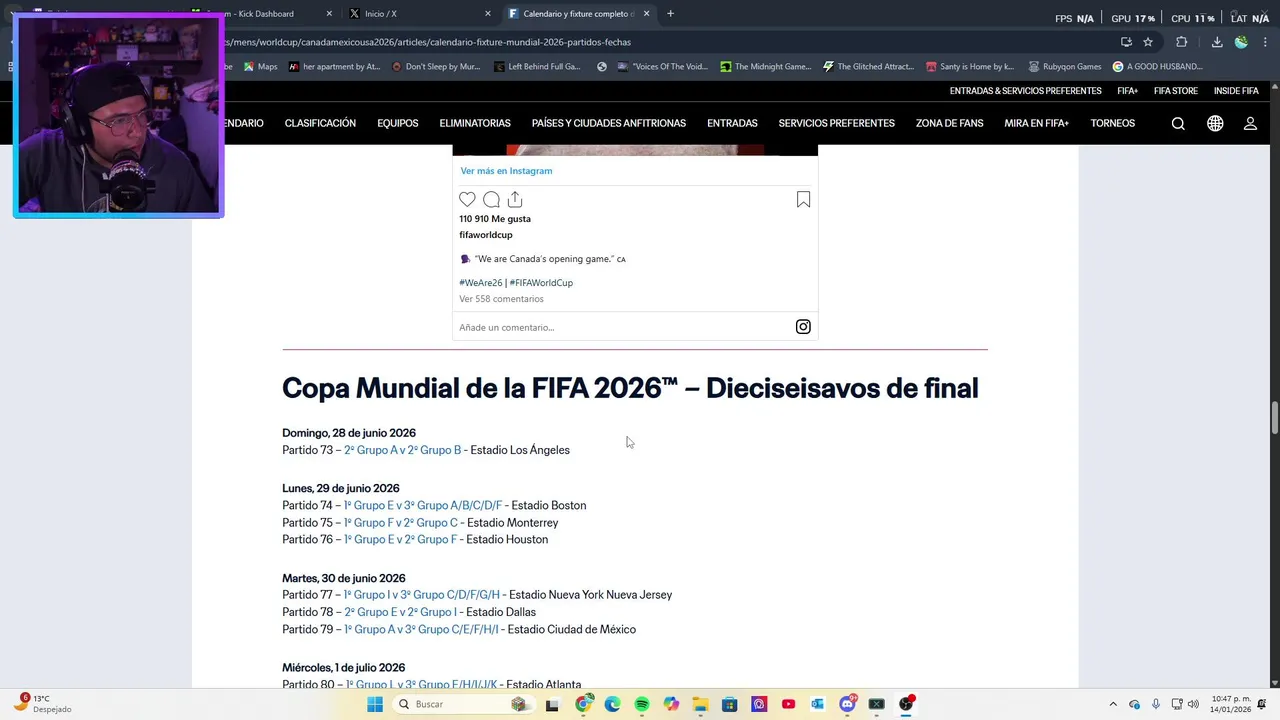Open 2º Grupo E v 2º Grupo I link
Screen dimensions: 1280x720
(x=400, y=612)
